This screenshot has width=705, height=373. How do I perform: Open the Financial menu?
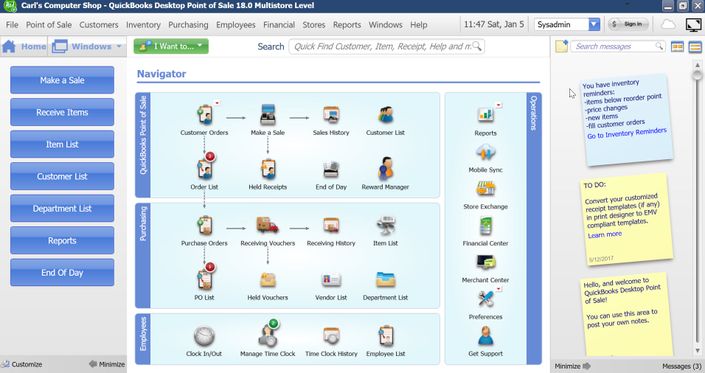click(279, 25)
